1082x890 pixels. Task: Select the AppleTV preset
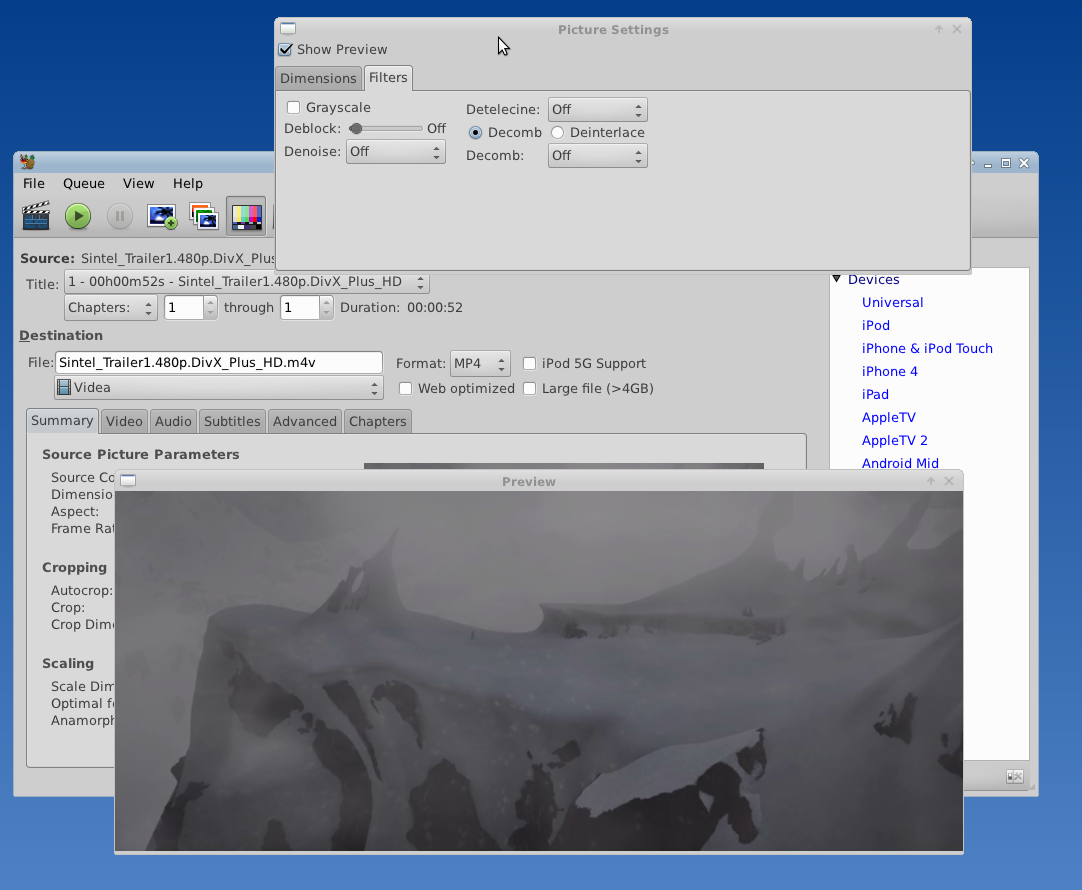(x=889, y=417)
